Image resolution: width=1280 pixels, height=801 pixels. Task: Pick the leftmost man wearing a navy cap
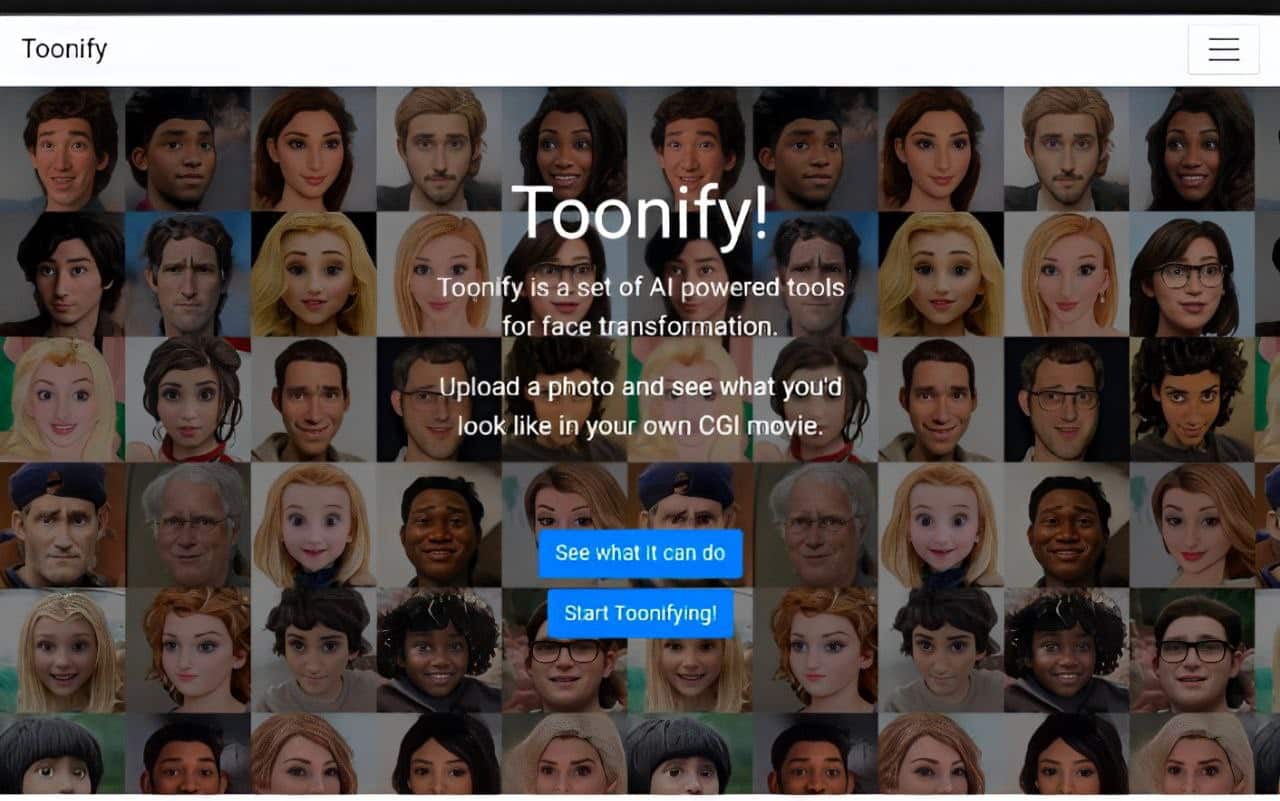[x=63, y=525]
